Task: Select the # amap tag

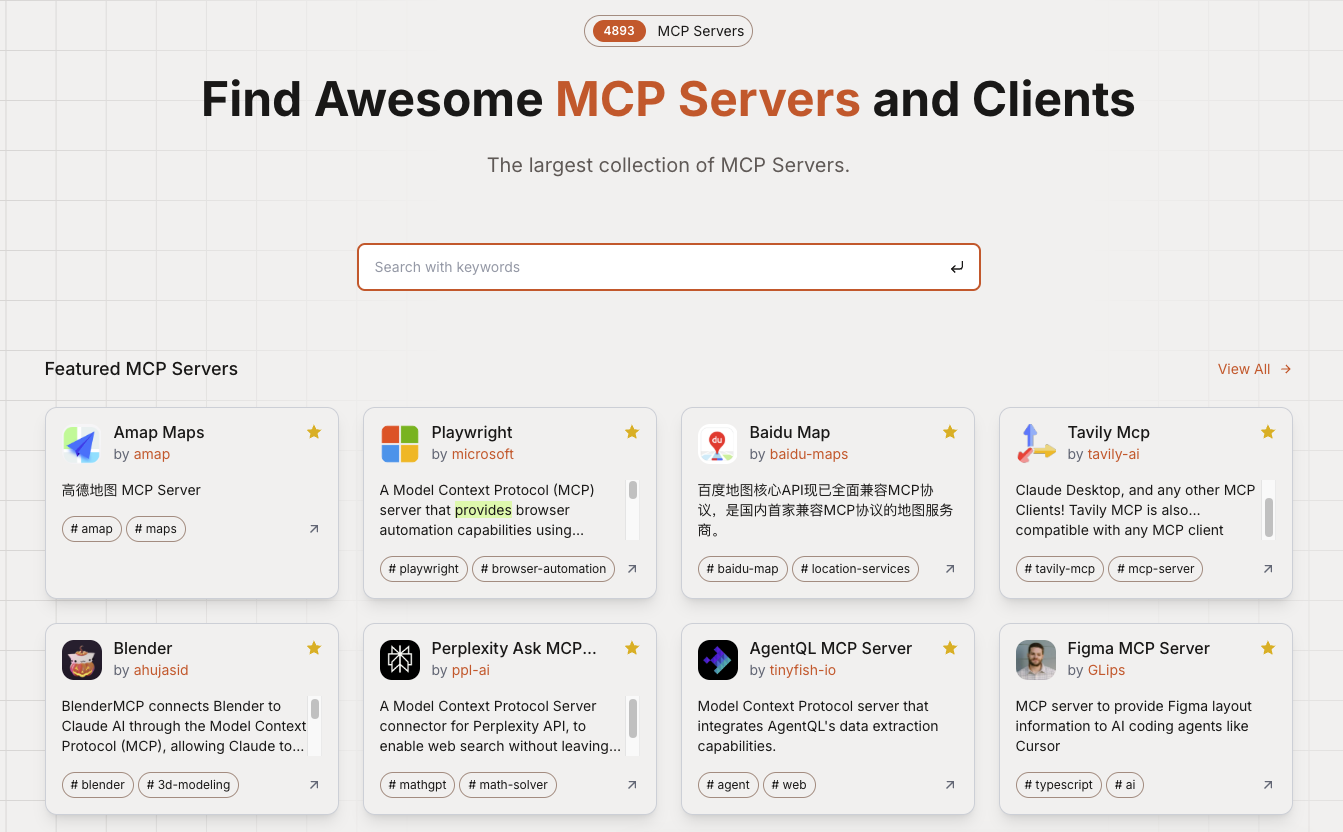Action: click(x=92, y=529)
